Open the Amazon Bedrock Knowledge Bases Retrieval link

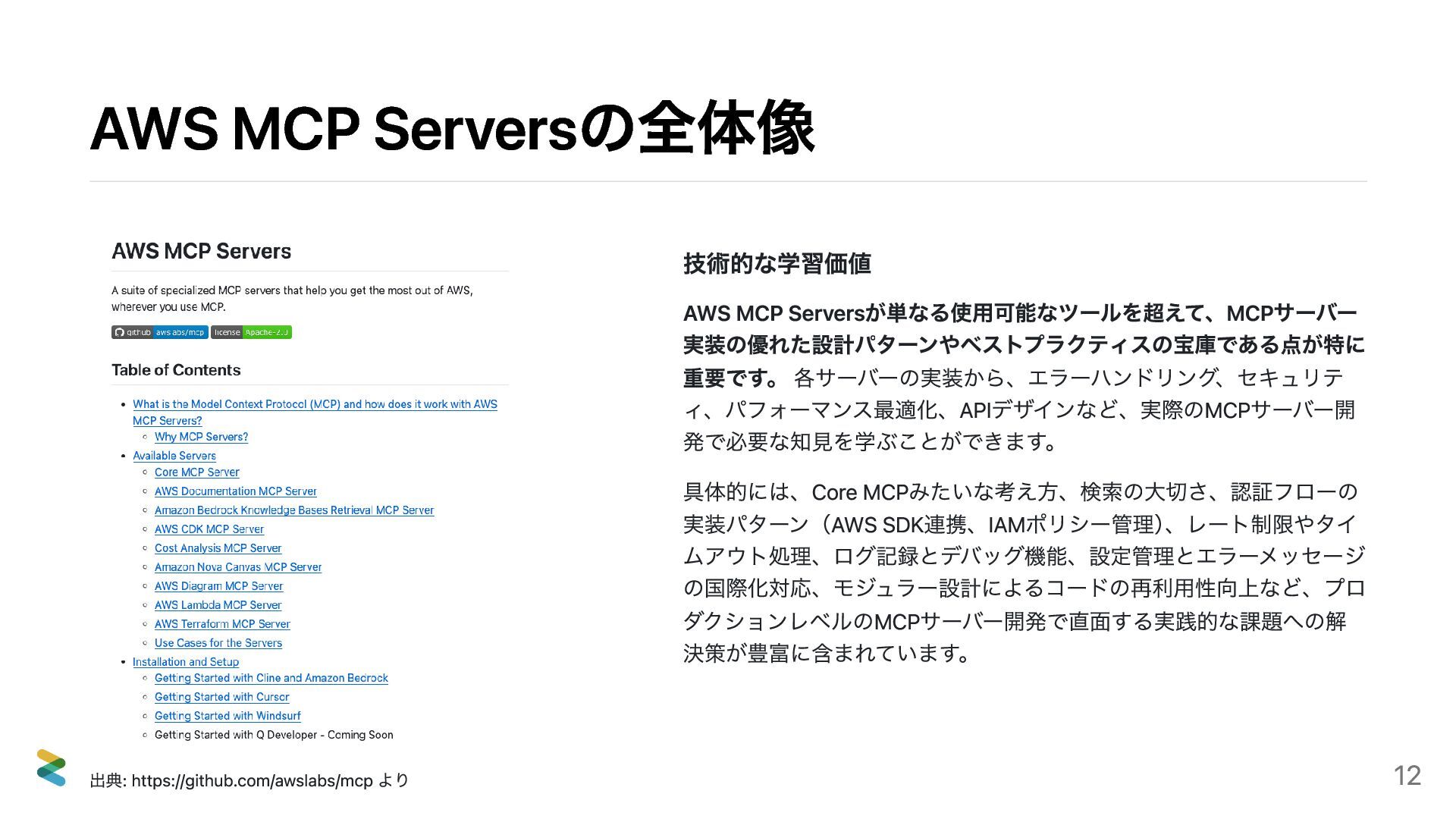(294, 510)
